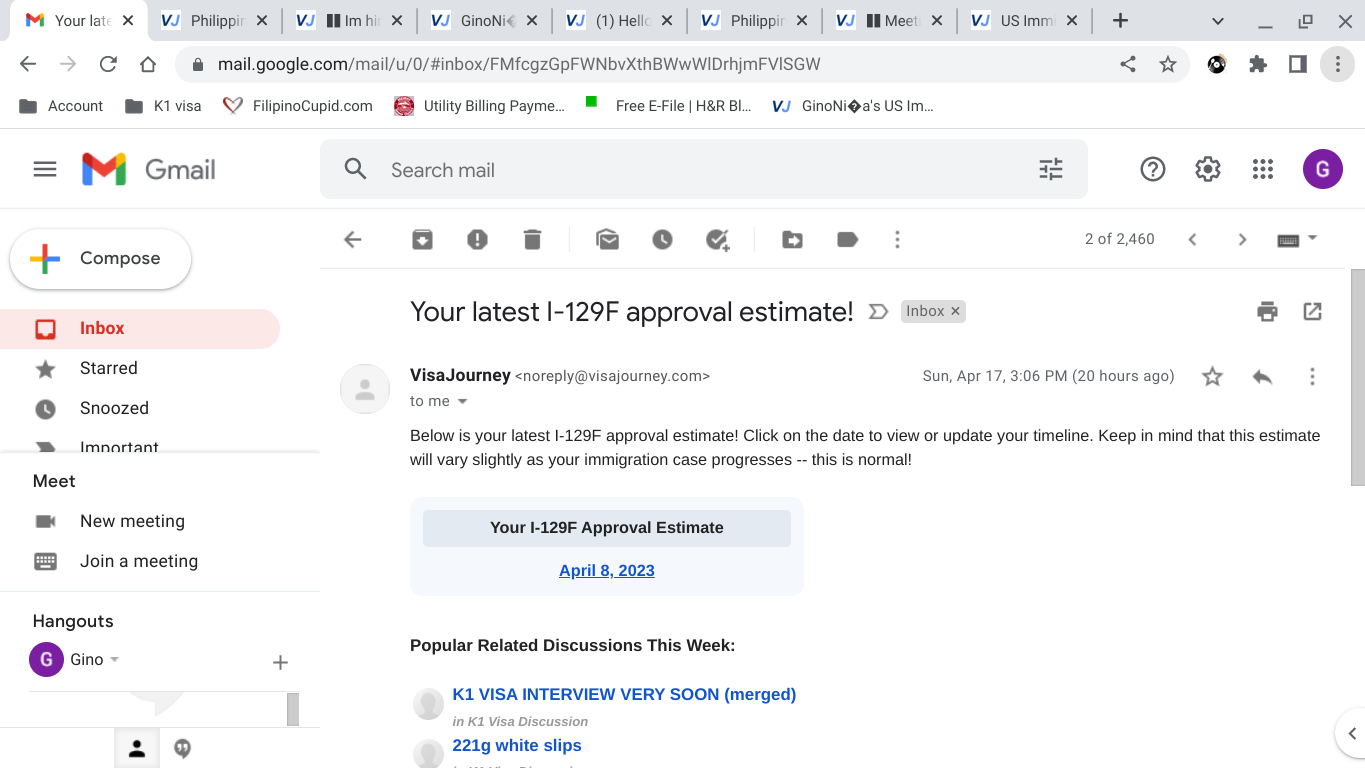Open input tools keyboard dropdown
1365x768 pixels.
click(x=1298, y=239)
